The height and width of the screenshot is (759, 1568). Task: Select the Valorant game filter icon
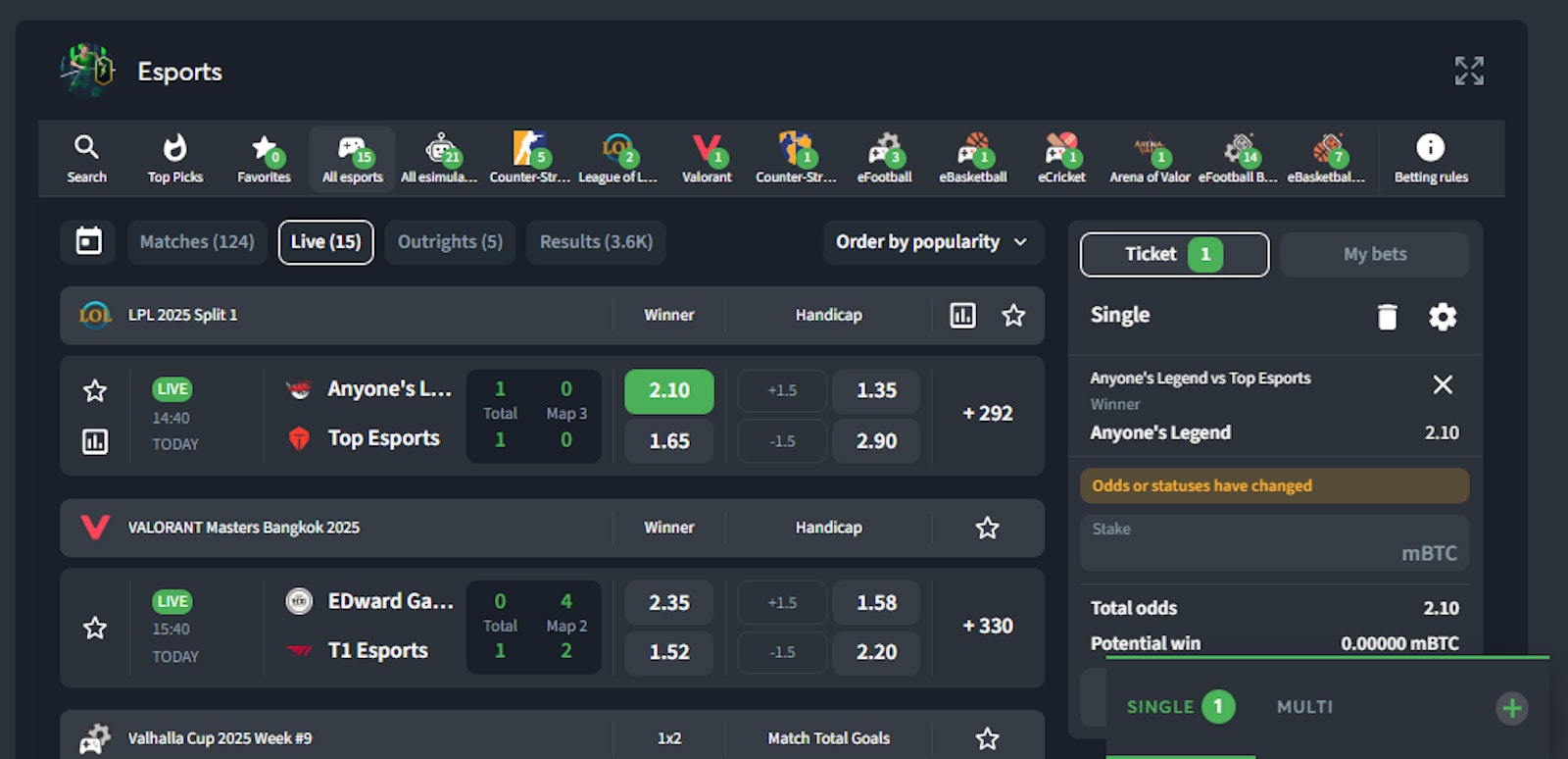[x=707, y=158]
